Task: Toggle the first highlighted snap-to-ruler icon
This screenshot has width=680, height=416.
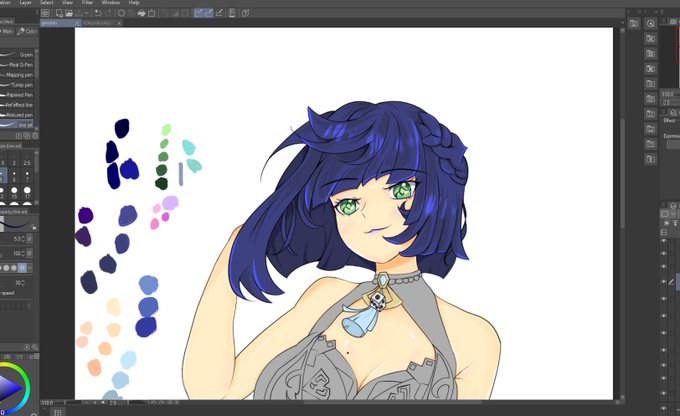Action: click(198, 13)
